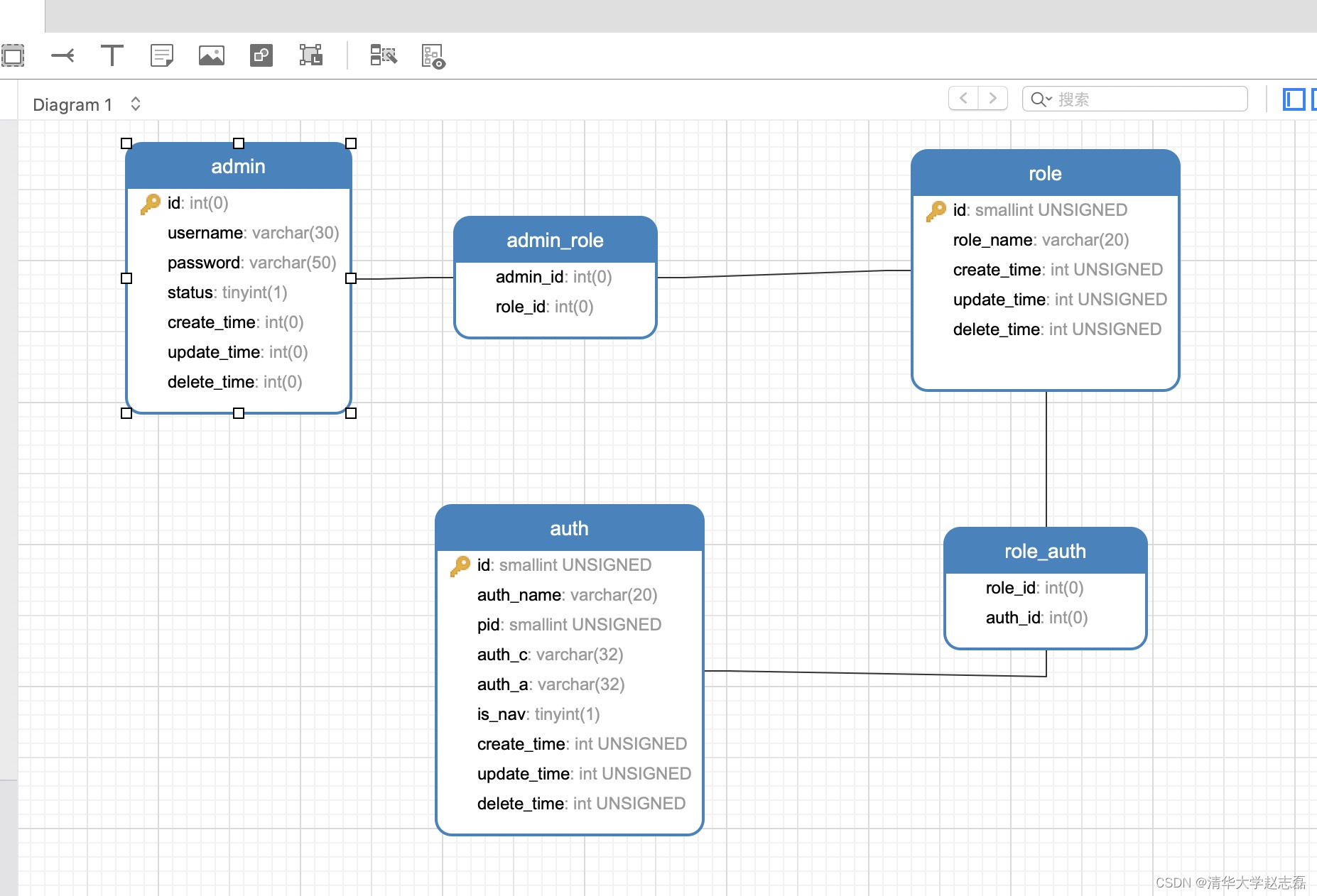Click the table picker tool icon

pos(384,55)
